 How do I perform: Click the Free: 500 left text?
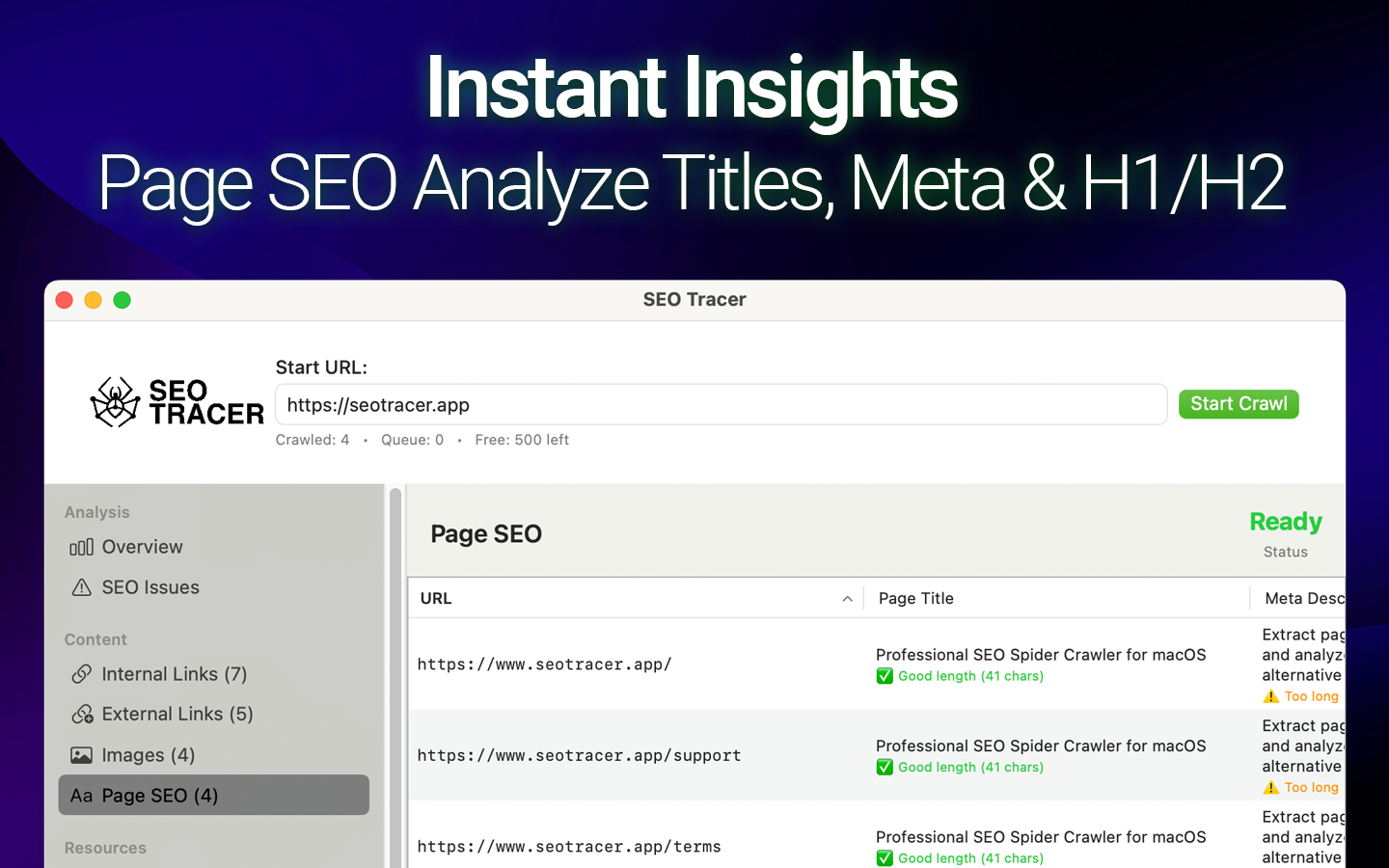tap(522, 440)
